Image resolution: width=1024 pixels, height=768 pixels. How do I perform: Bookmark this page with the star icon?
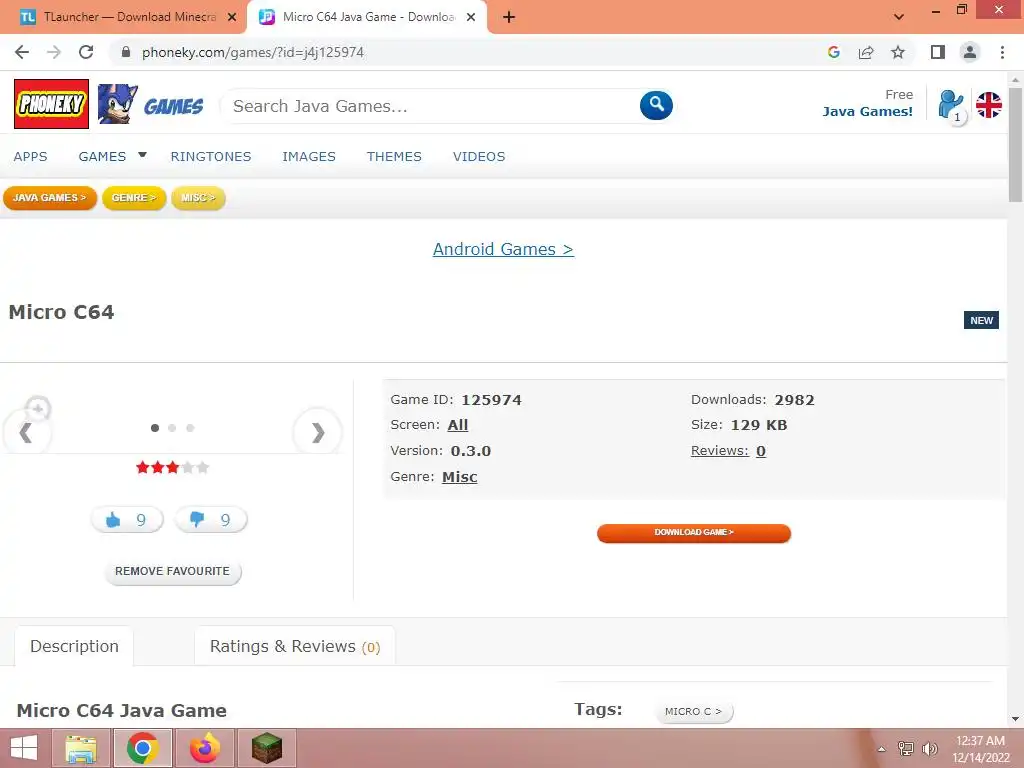click(898, 52)
